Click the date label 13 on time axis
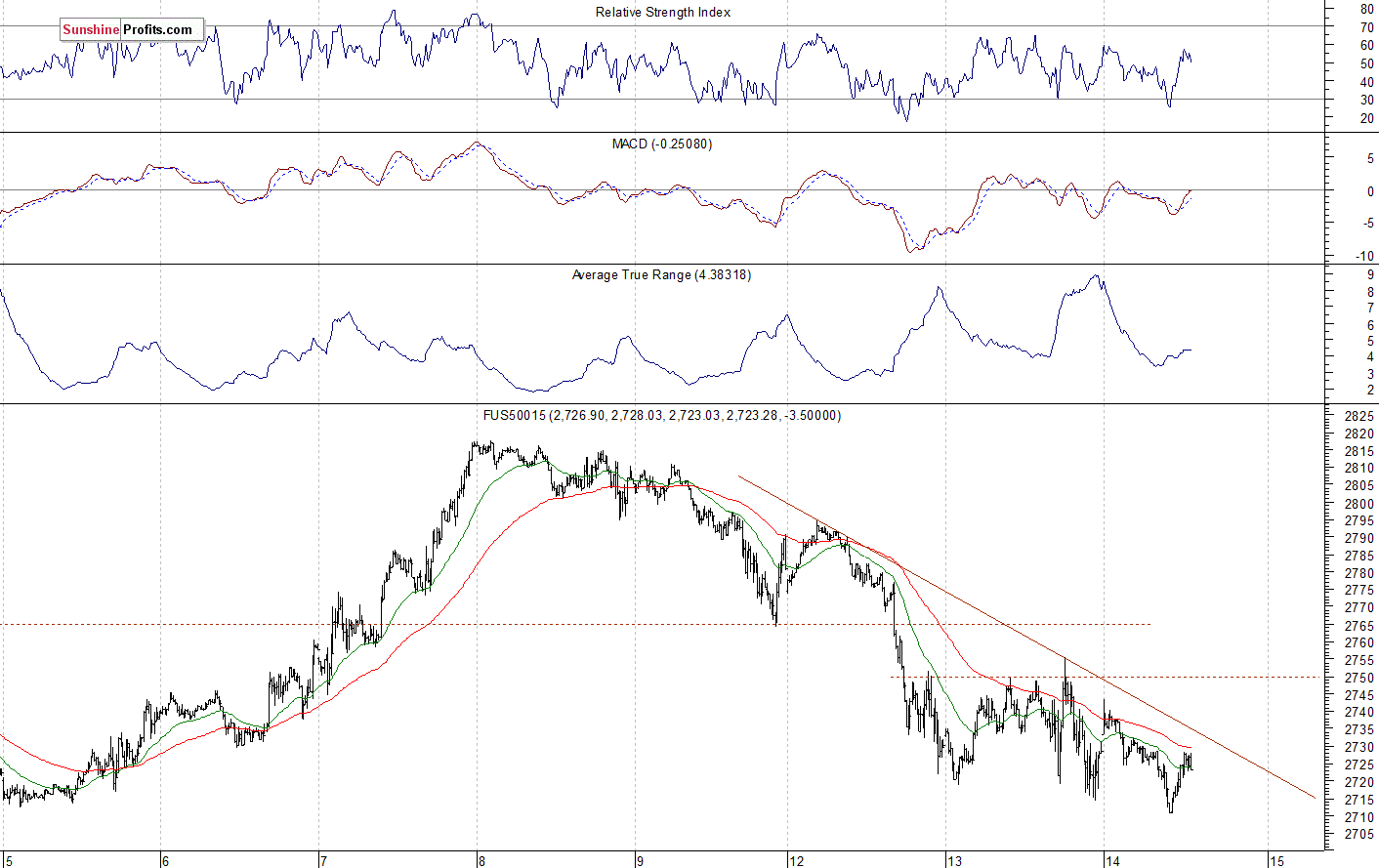This screenshot has width=1379, height=868. point(954,860)
